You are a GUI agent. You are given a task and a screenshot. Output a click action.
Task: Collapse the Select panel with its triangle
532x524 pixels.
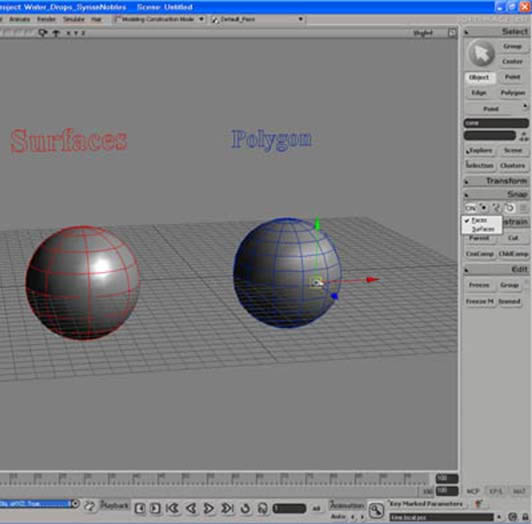[x=467, y=32]
